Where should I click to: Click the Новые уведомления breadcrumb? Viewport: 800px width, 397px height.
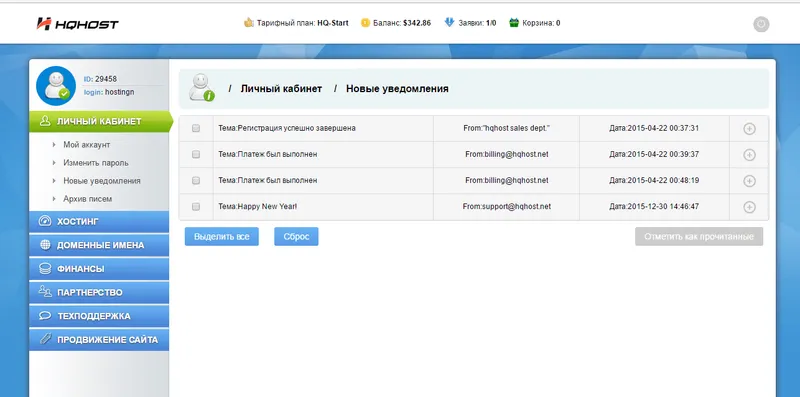pyautogui.click(x=397, y=89)
